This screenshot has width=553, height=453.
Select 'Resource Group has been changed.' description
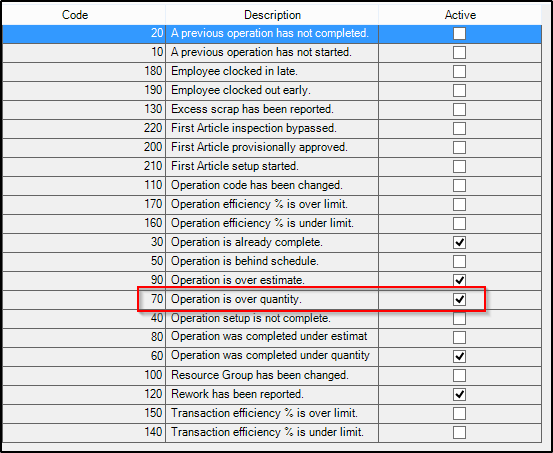(x=260, y=375)
